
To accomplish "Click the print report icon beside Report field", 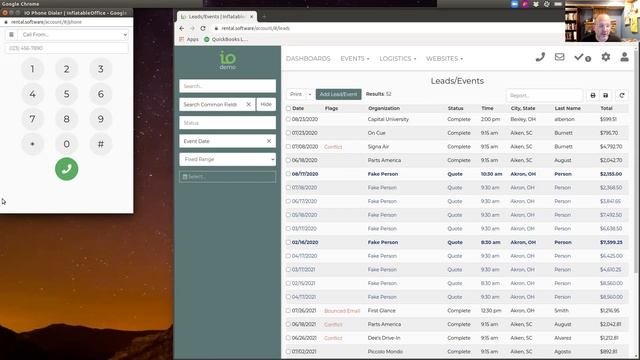I will coord(593,95).
